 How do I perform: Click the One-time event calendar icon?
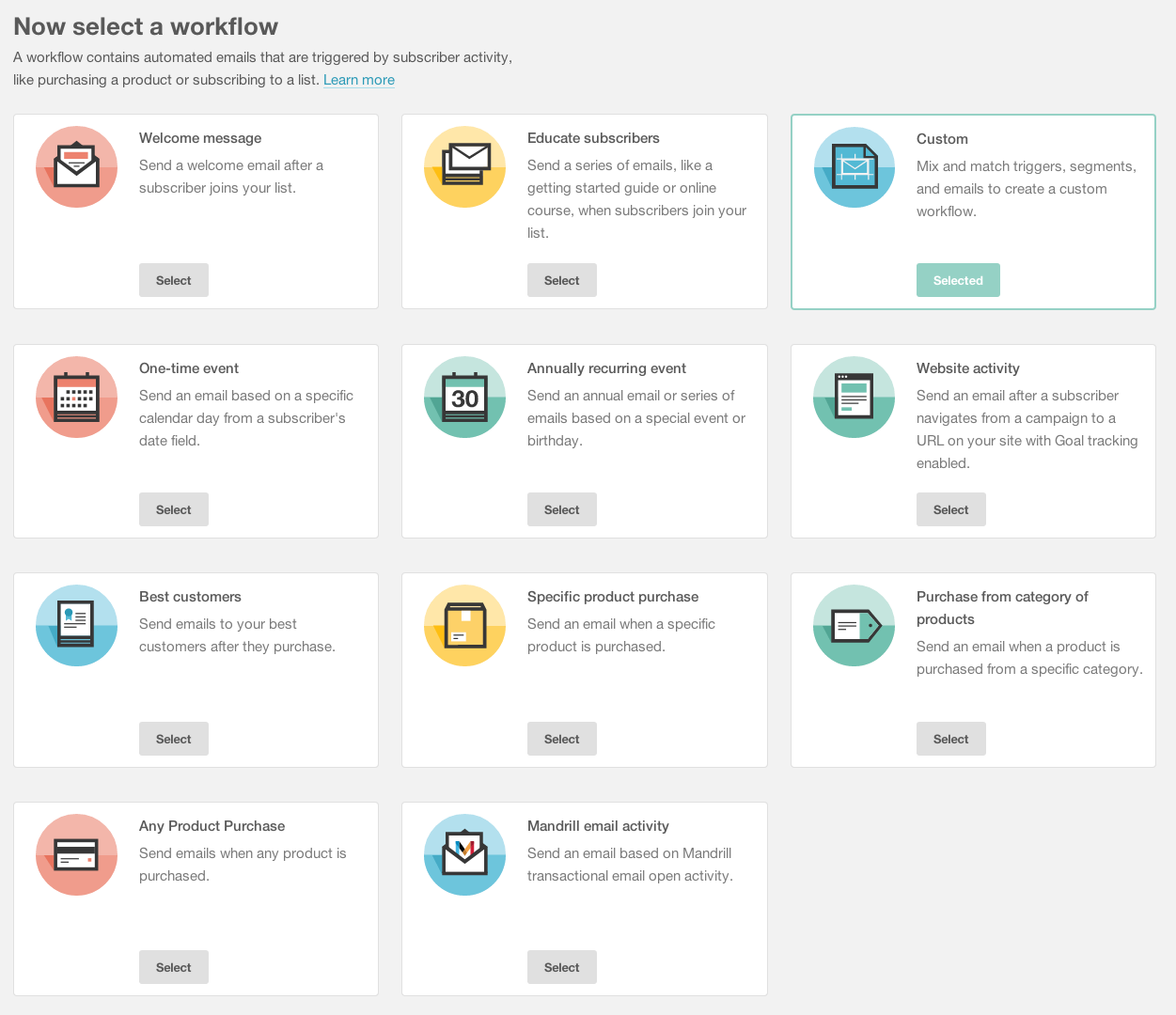[77, 398]
